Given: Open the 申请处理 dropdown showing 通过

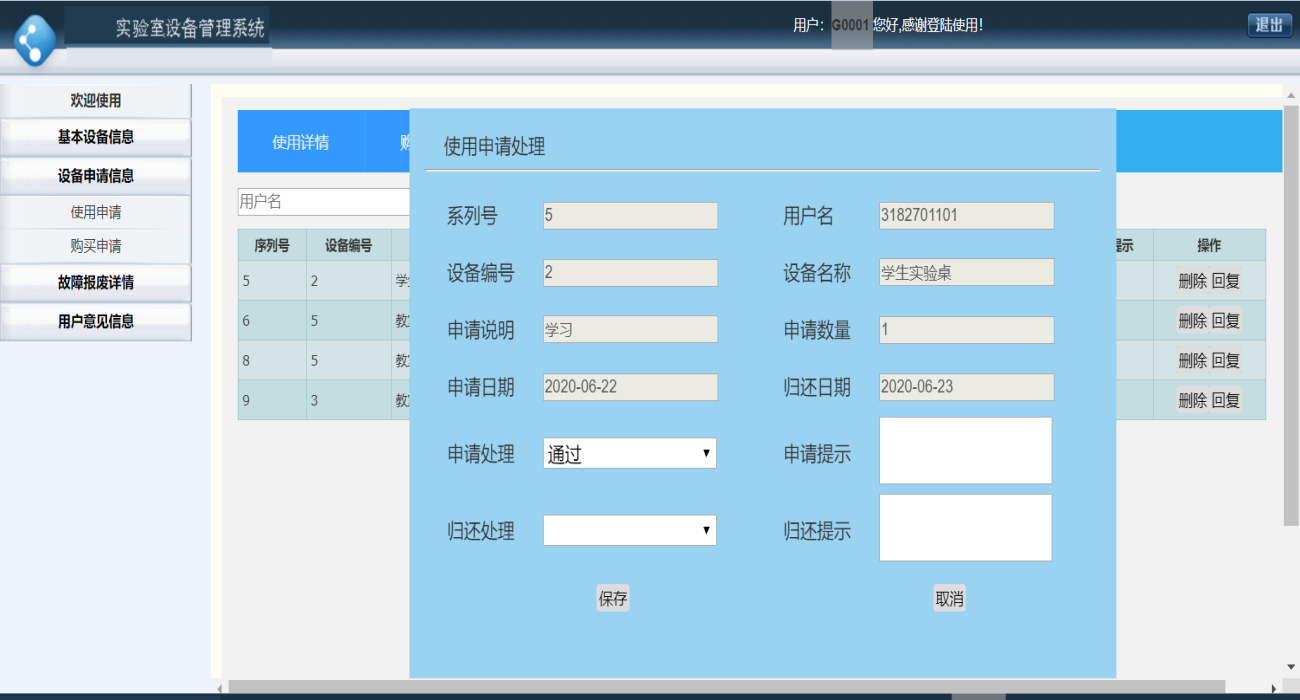Looking at the screenshot, I should pos(630,453).
